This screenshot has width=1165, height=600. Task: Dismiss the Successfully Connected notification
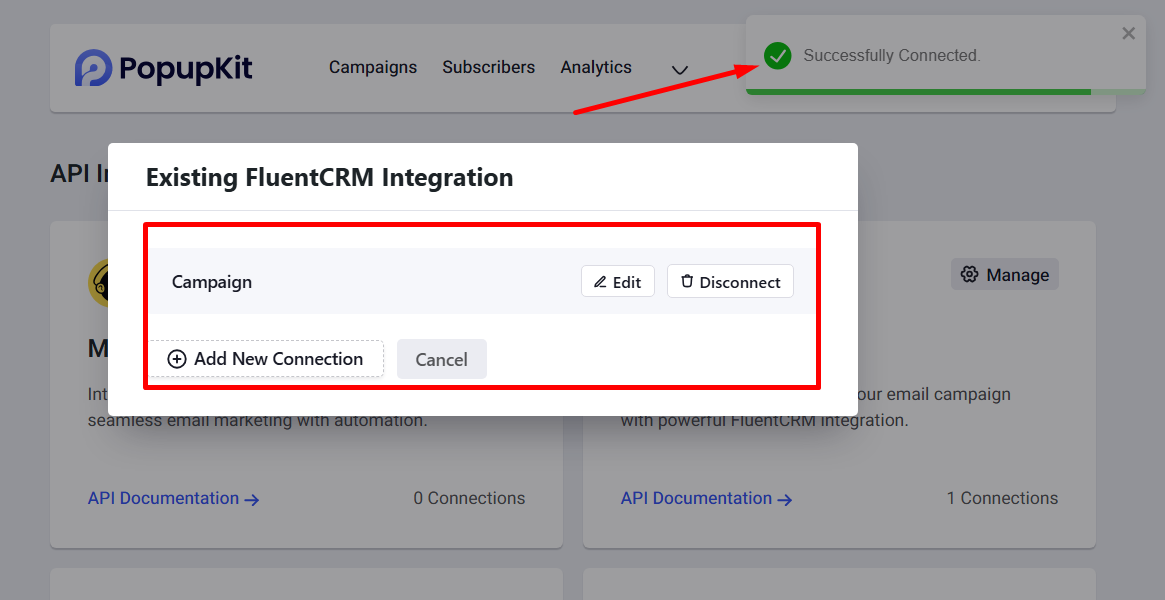click(1128, 34)
